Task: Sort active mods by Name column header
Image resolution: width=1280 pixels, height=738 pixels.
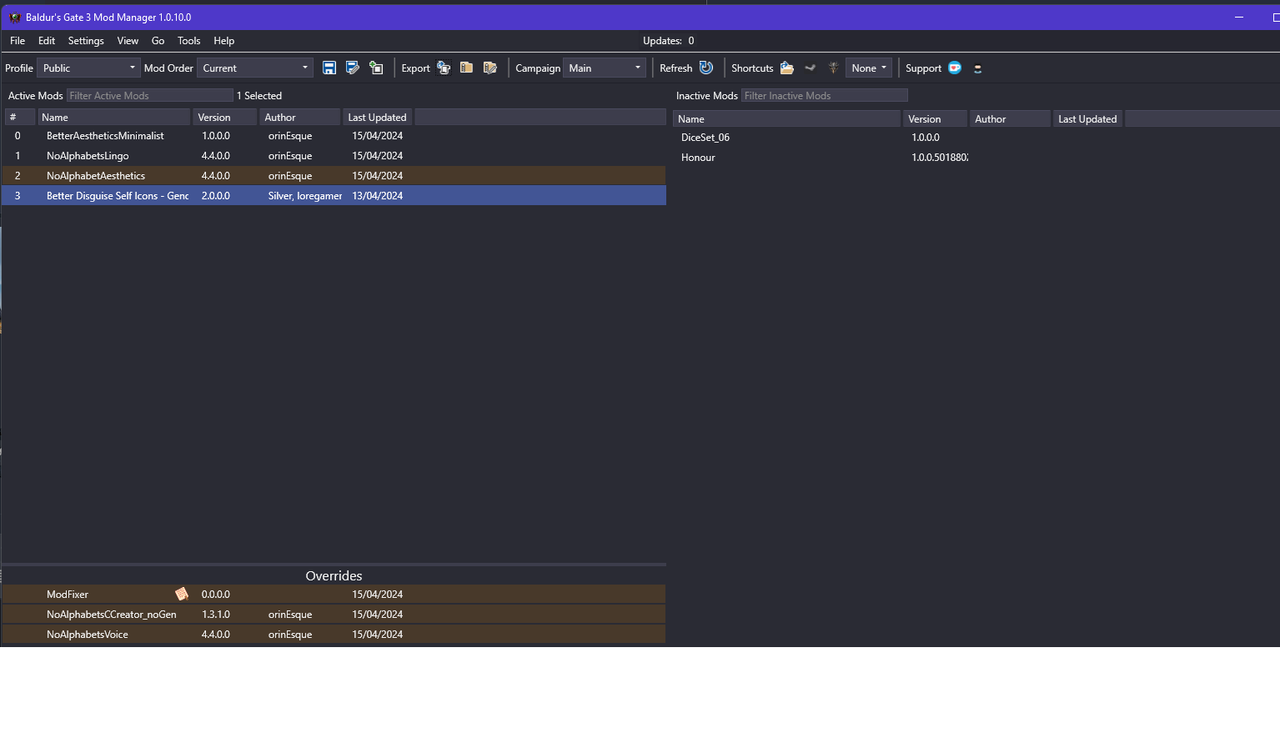Action: (114, 117)
